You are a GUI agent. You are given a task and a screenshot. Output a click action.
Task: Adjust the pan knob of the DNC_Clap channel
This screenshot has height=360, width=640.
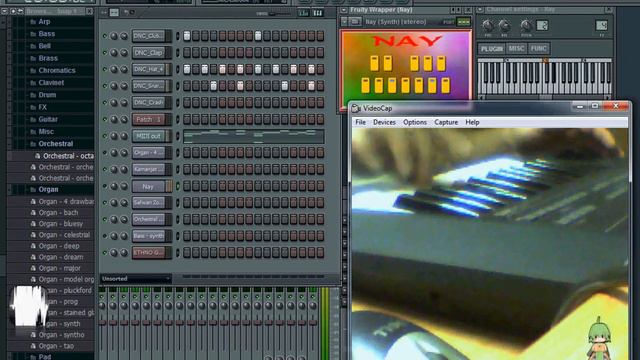tap(114, 53)
